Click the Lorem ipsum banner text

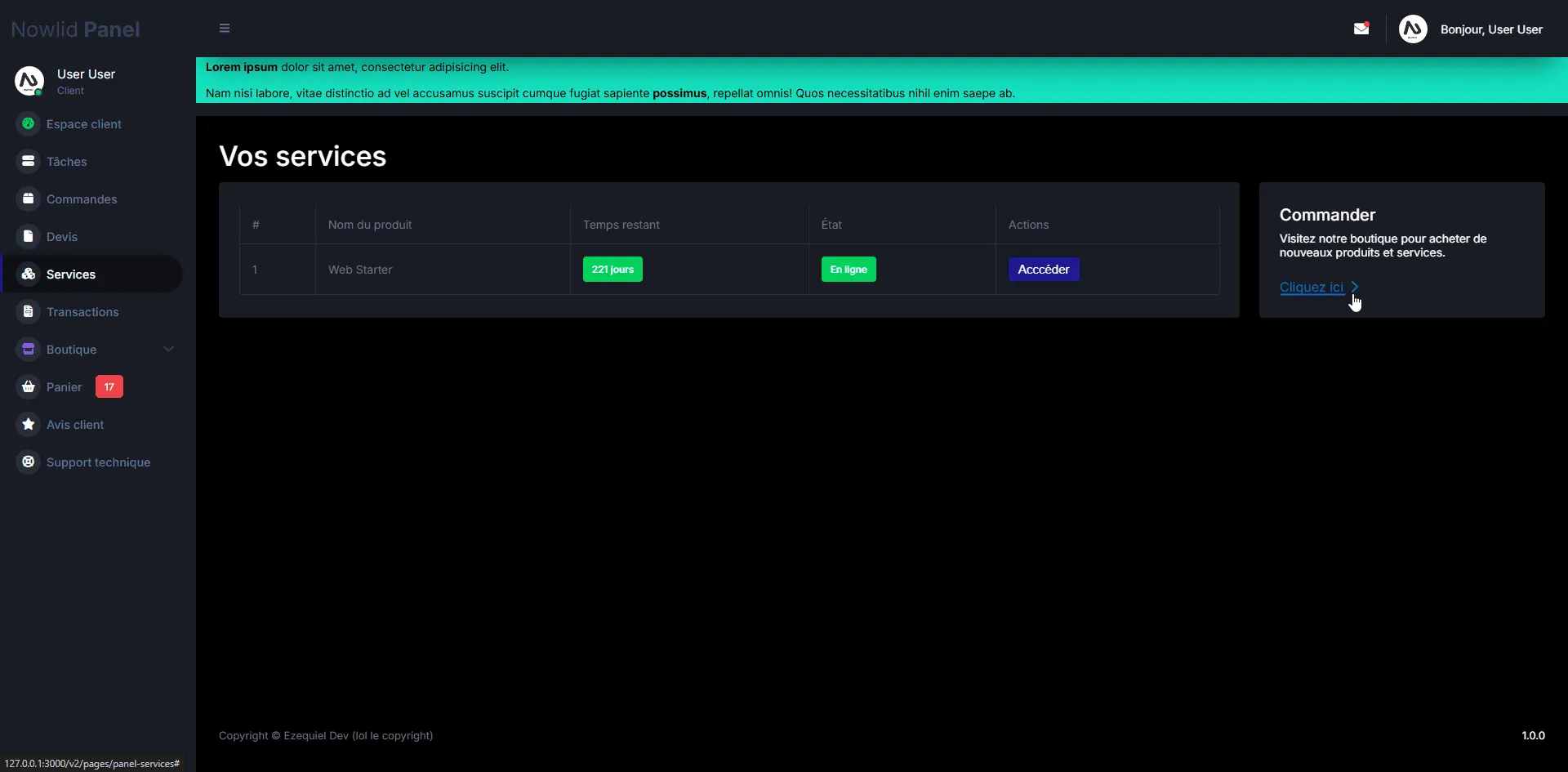(357, 67)
